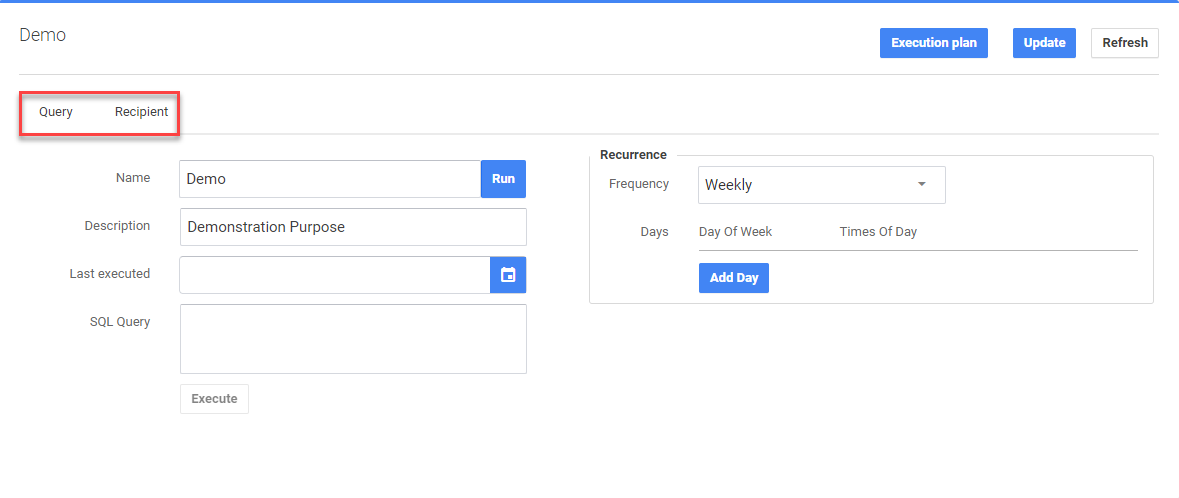Screen dimensions: 1179x498
Task: Open the Last executed calendar picker icon
Action: (508, 275)
